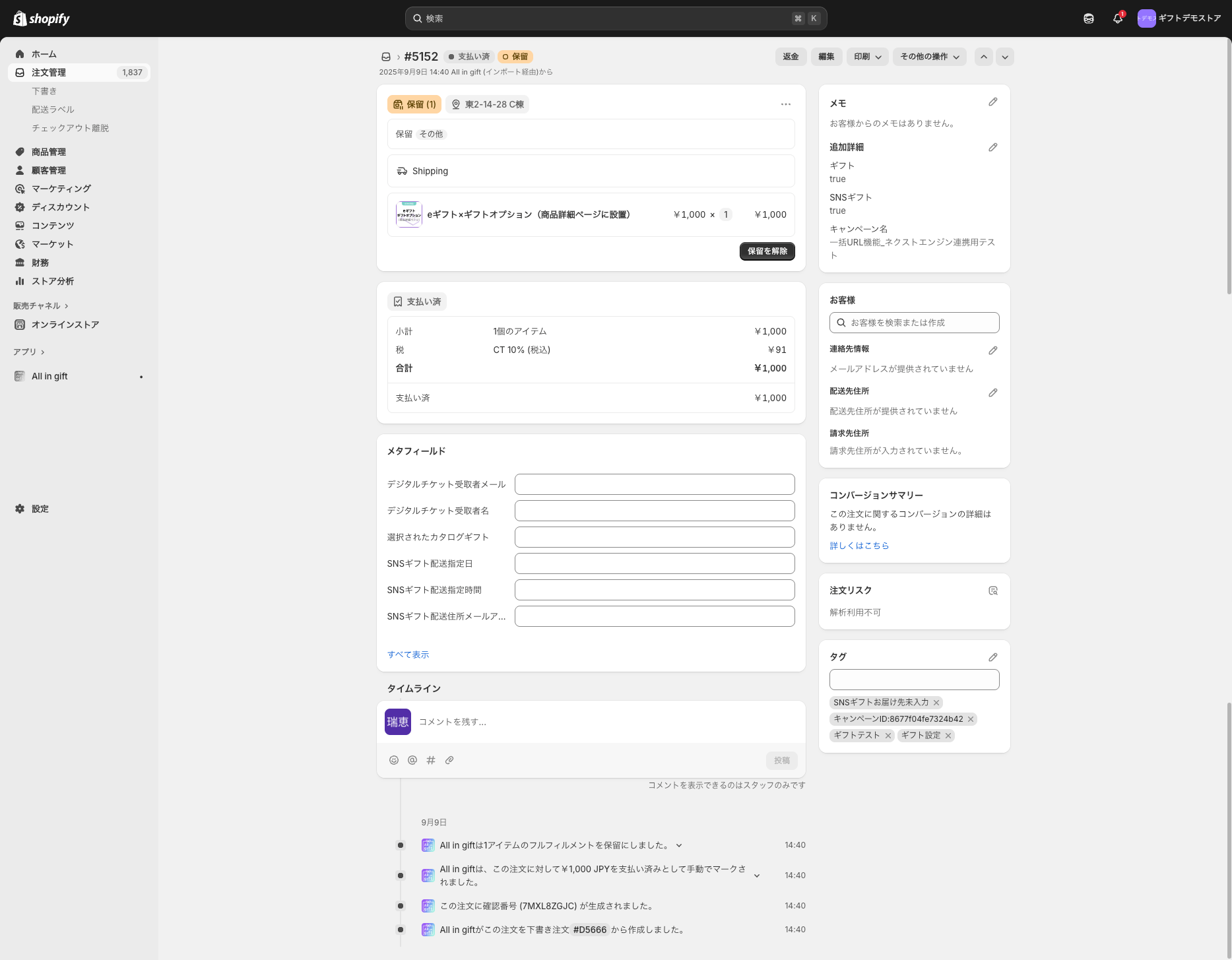The width and height of the screenshot is (1232, 960).
Task: Click the 保留を解除 button
Action: 767,251
